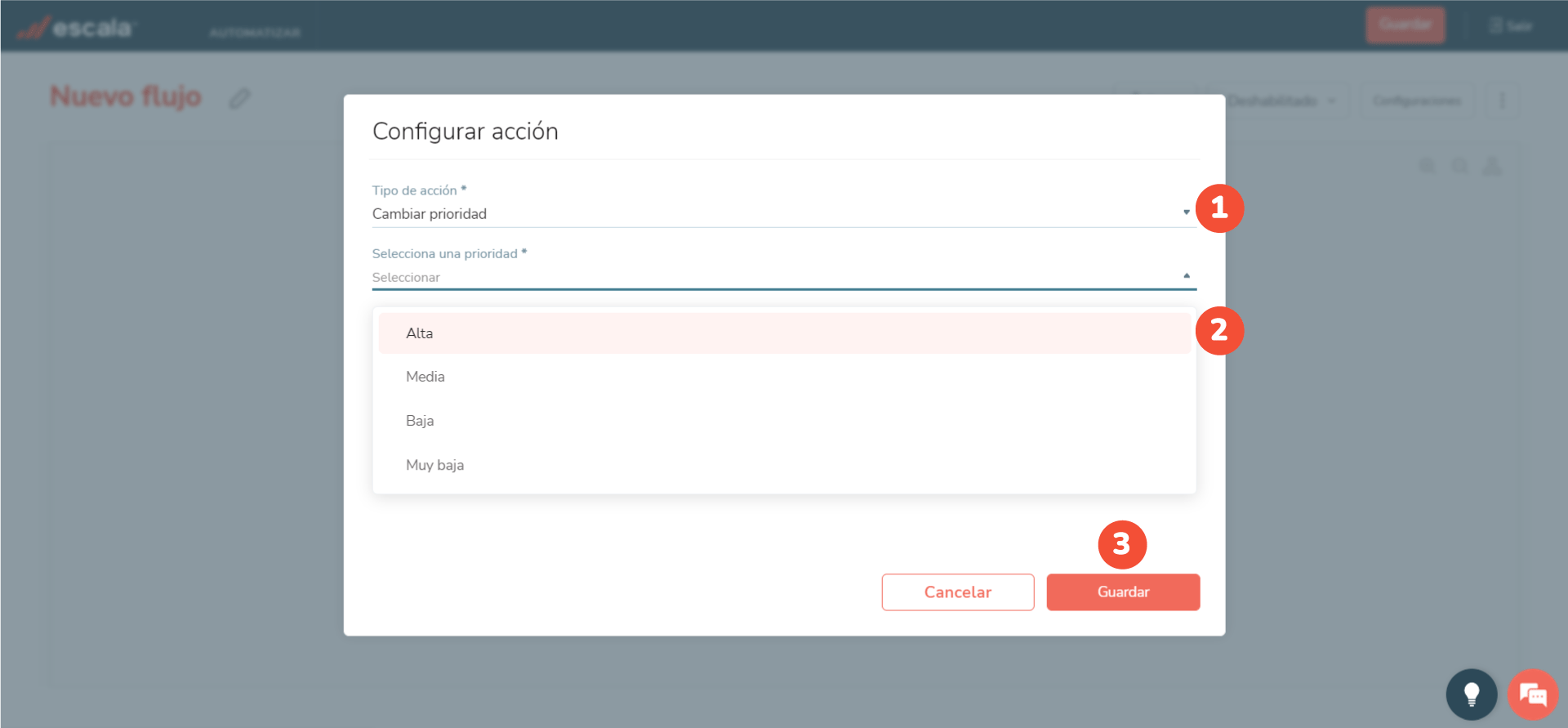Image resolution: width=1568 pixels, height=728 pixels.
Task: Open the three-dot more options menu
Action: coord(1502,100)
